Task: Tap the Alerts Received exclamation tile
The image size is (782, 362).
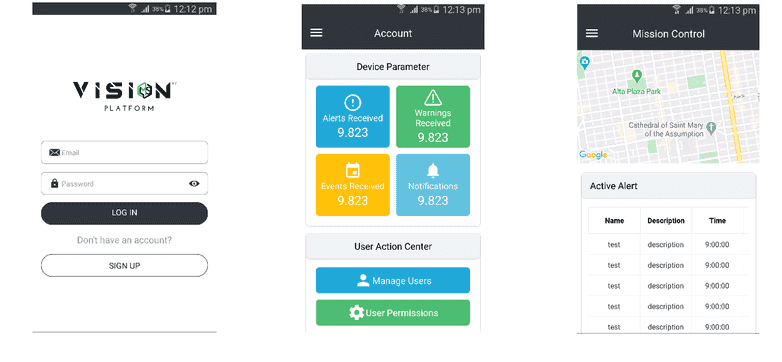Action: [353, 117]
